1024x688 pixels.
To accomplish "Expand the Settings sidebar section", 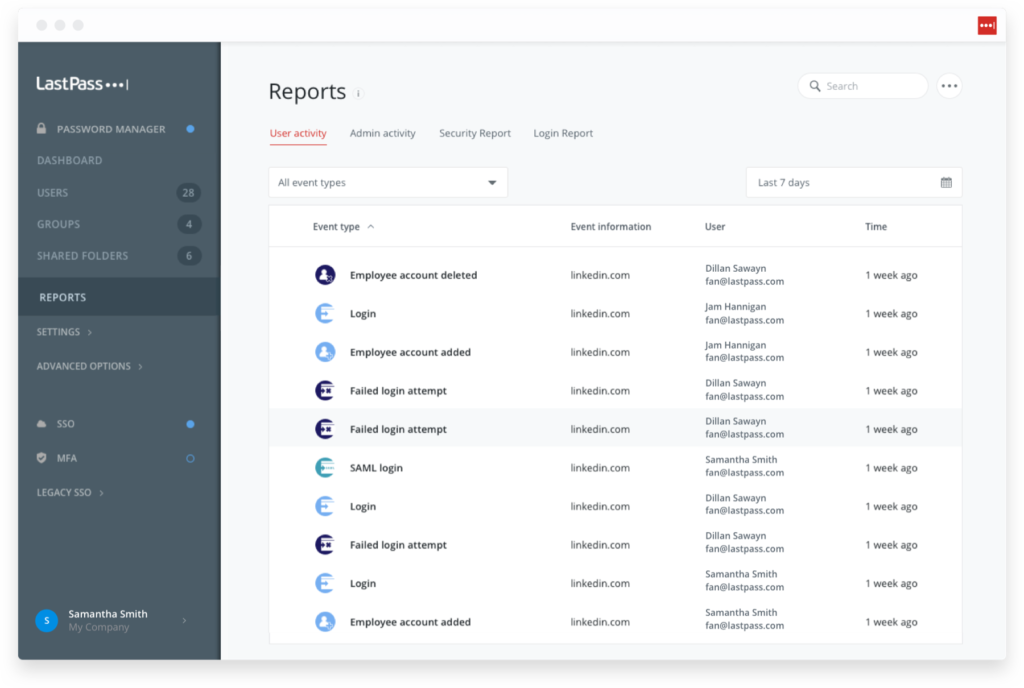I will 64,332.
